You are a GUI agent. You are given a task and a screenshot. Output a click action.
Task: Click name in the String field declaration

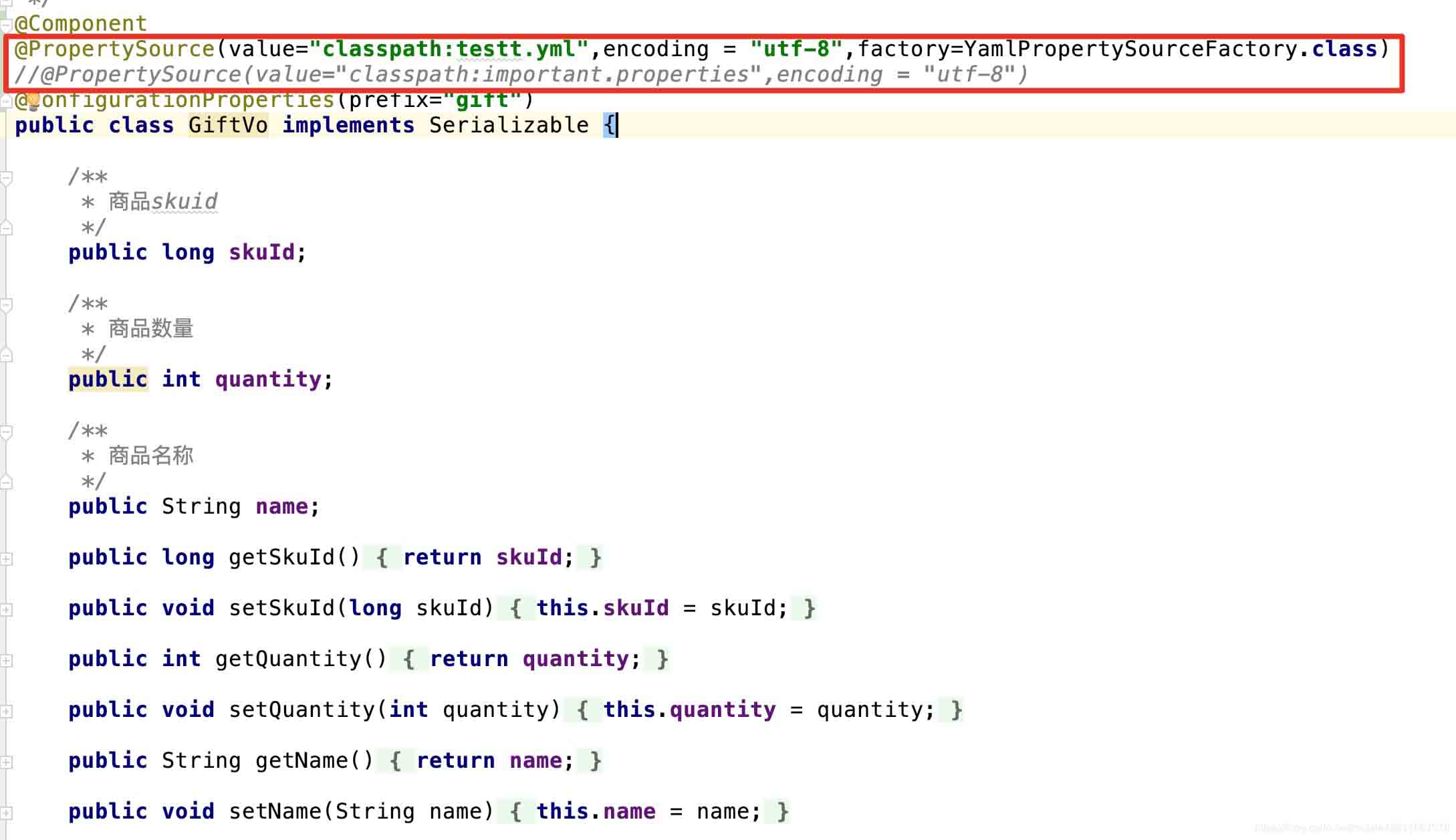point(281,506)
